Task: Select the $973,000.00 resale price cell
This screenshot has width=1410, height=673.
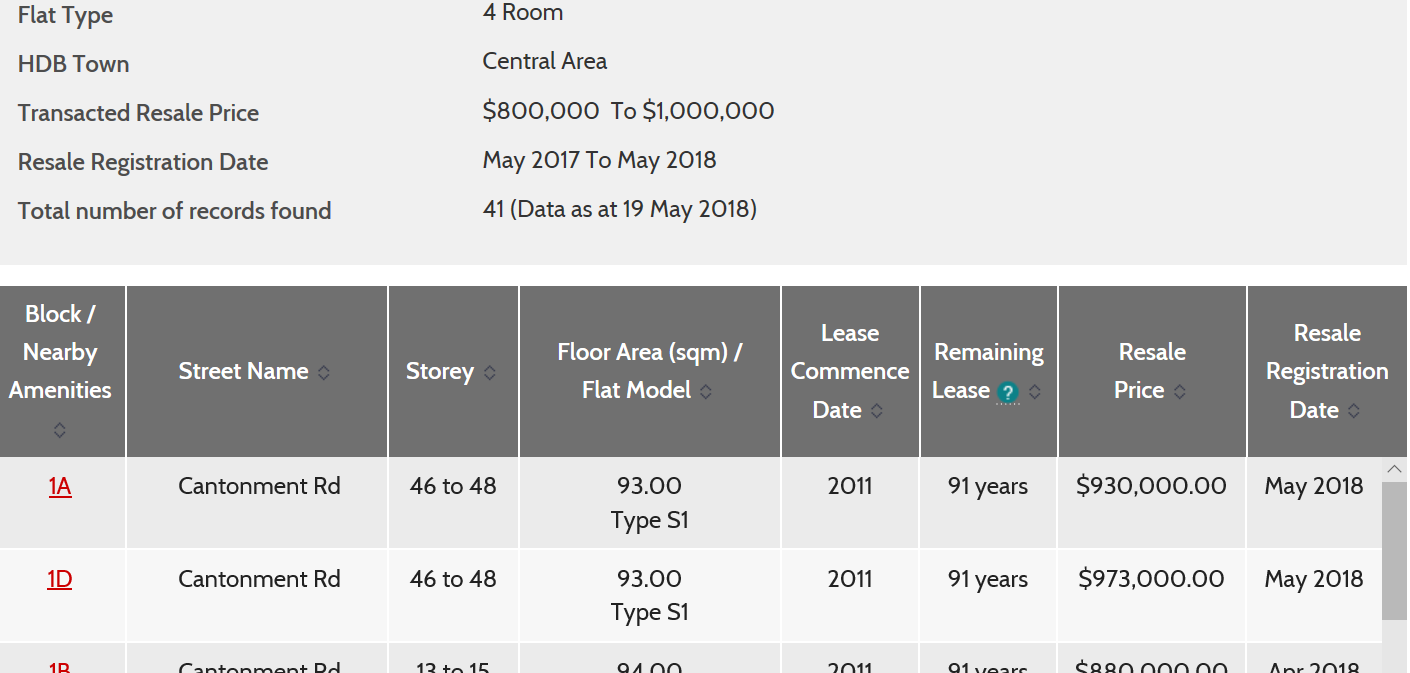Action: [x=1151, y=580]
